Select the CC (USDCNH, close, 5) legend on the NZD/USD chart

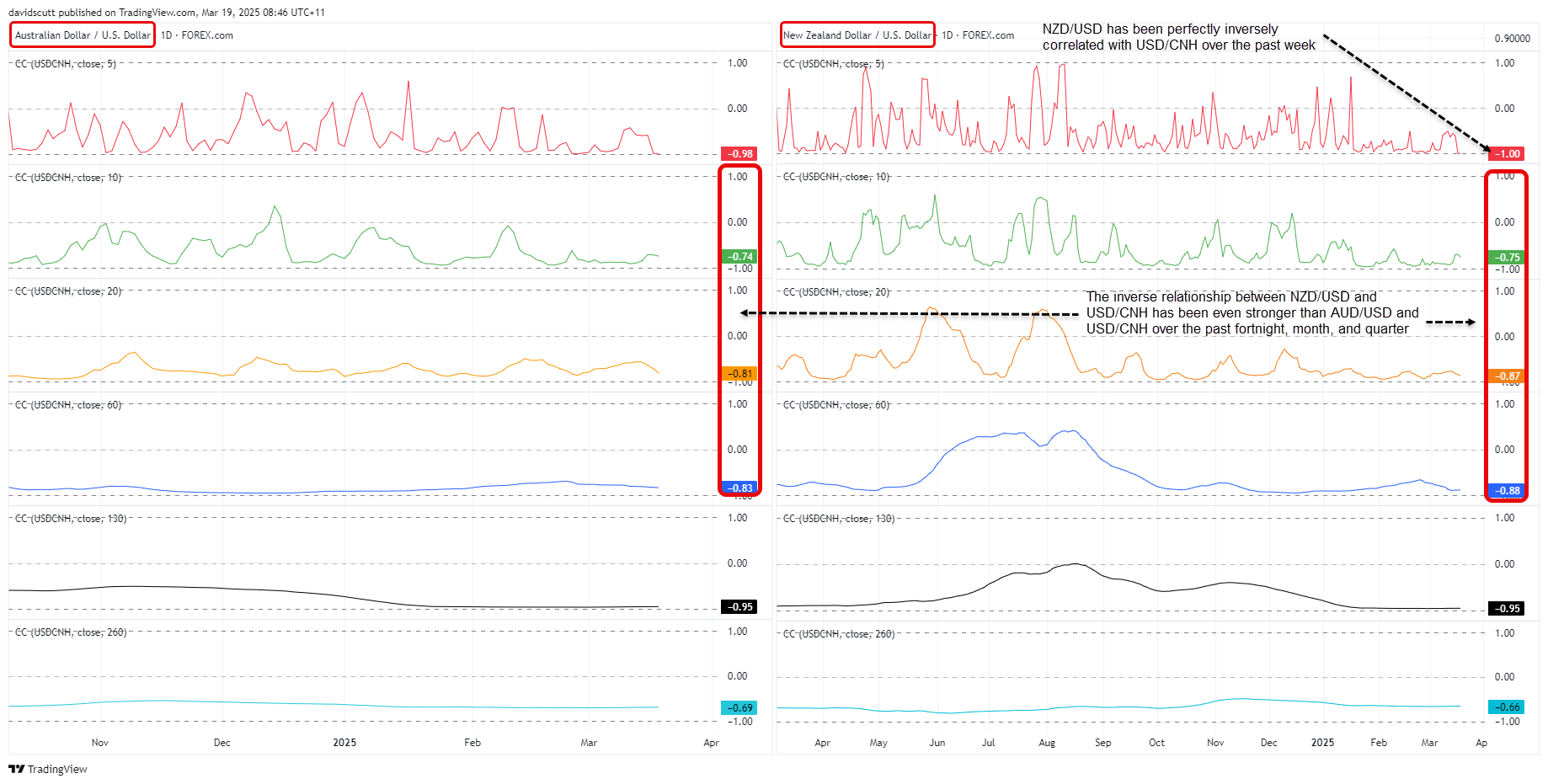[834, 64]
